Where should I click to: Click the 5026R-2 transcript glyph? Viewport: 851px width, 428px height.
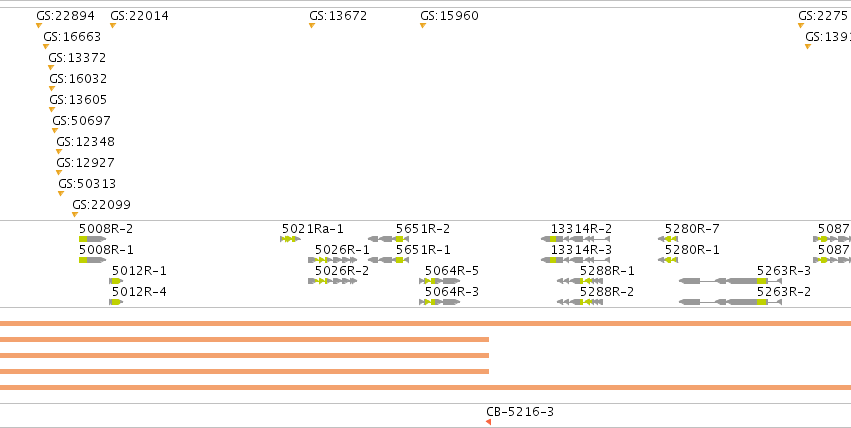coord(333,281)
